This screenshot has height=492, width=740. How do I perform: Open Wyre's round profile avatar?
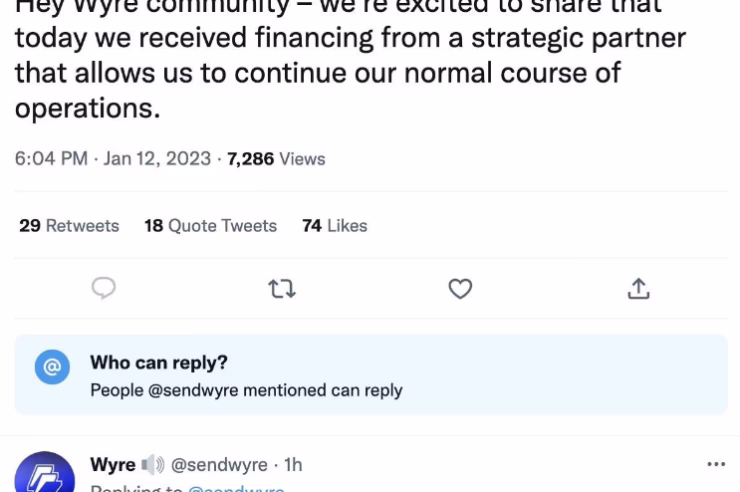point(45,472)
